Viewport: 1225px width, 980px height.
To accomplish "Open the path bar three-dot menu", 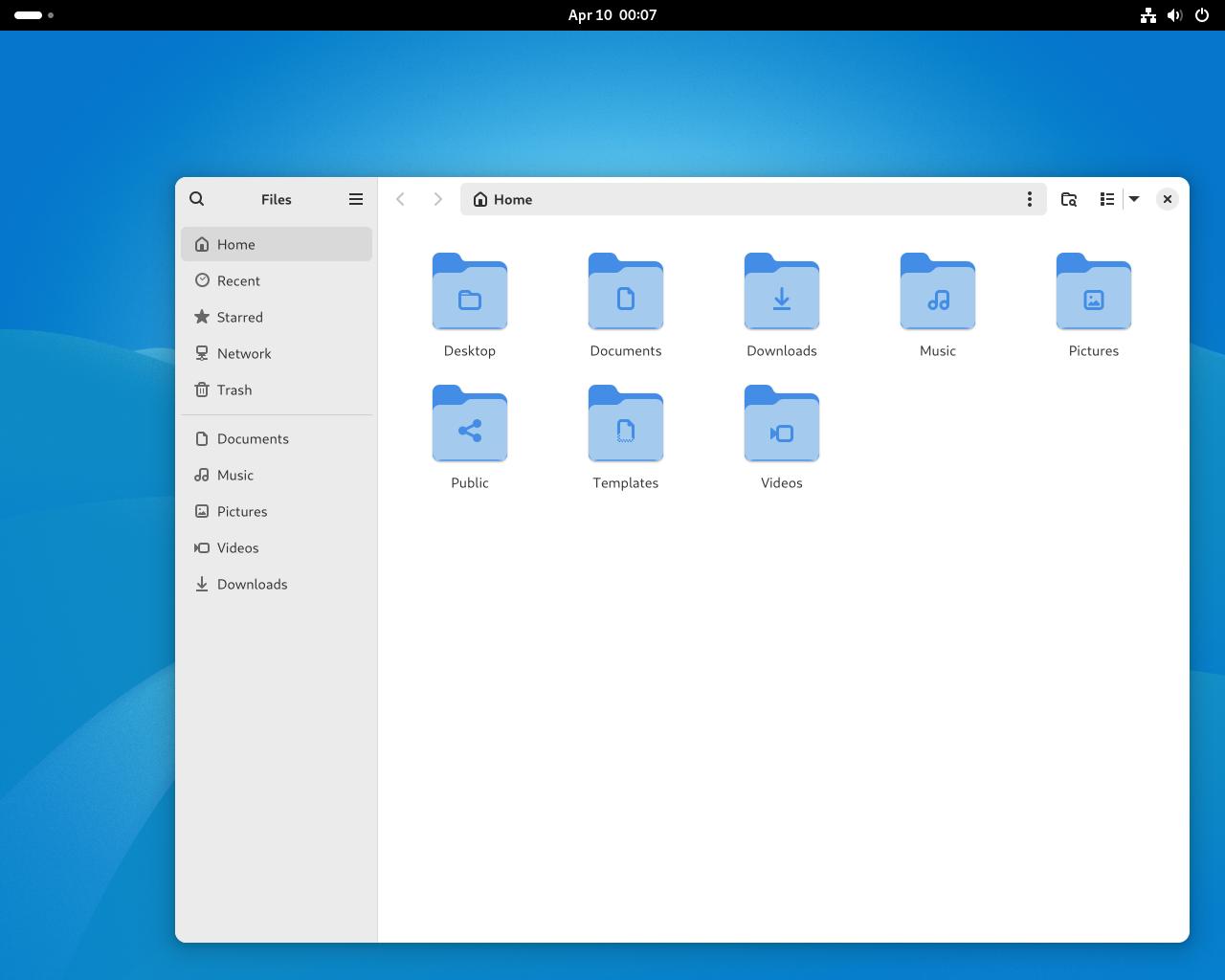I will pos(1030,199).
